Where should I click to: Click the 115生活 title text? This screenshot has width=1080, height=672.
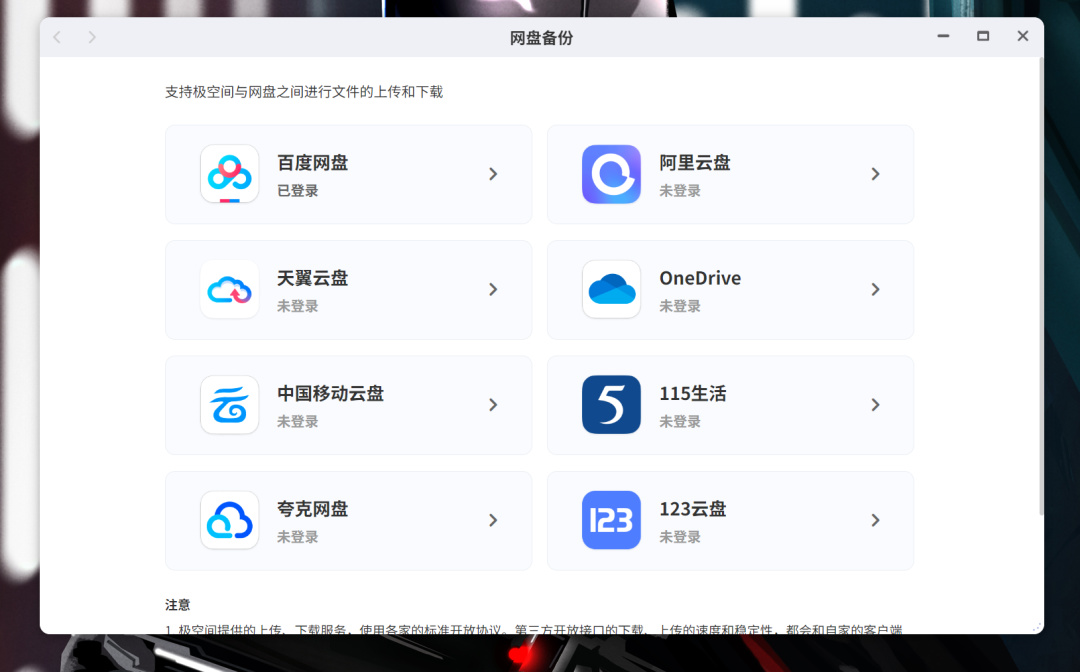[x=693, y=393]
